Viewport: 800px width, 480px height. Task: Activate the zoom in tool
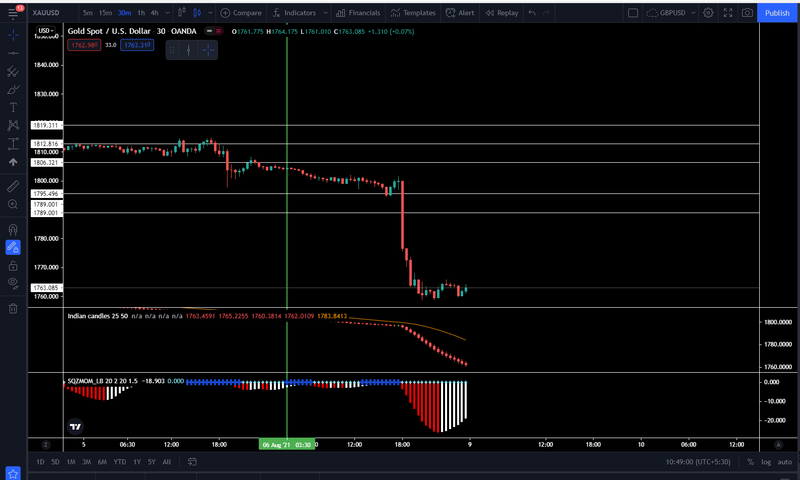tap(13, 205)
